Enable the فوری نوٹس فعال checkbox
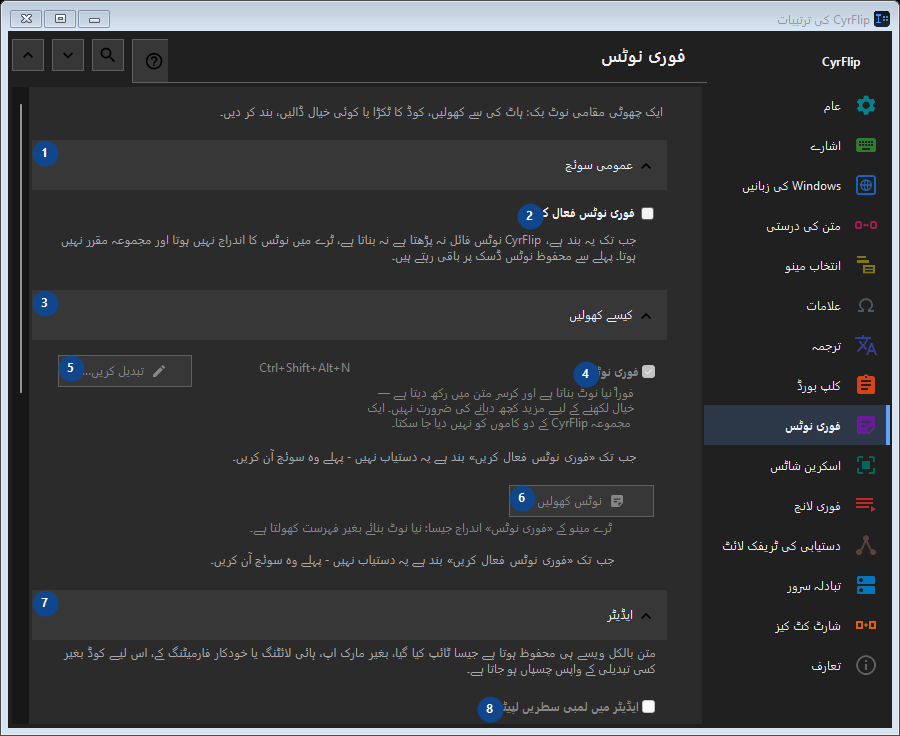 click(x=647, y=214)
